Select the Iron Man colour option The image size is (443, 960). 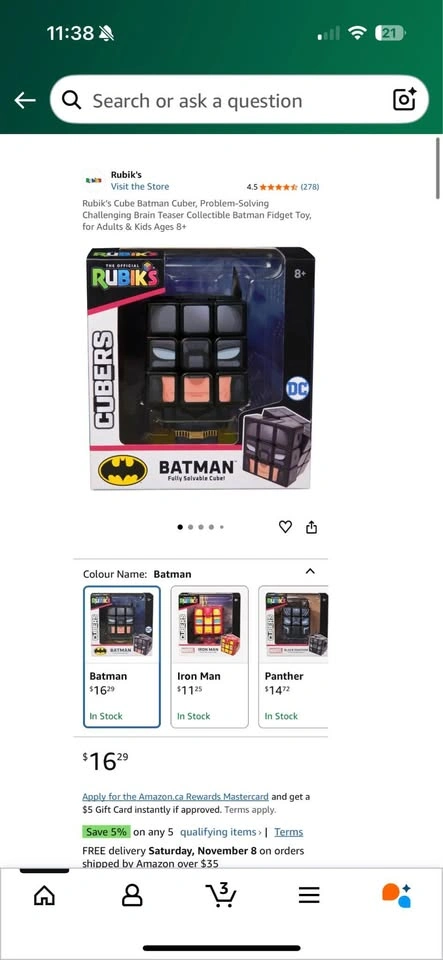pyautogui.click(x=209, y=656)
